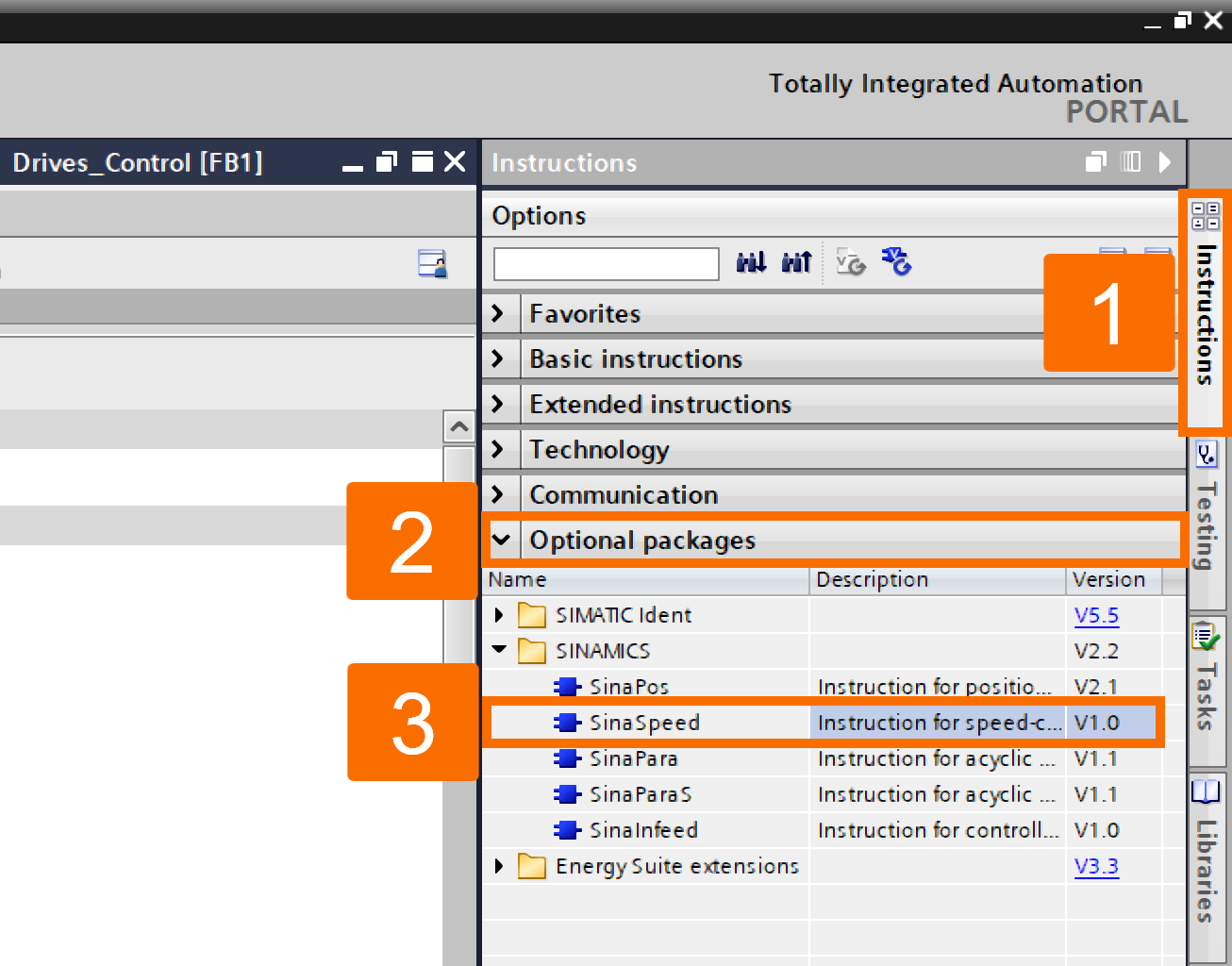Image resolution: width=1232 pixels, height=966 pixels.
Task: Open the Libraries side tab
Action: click(x=1207, y=866)
